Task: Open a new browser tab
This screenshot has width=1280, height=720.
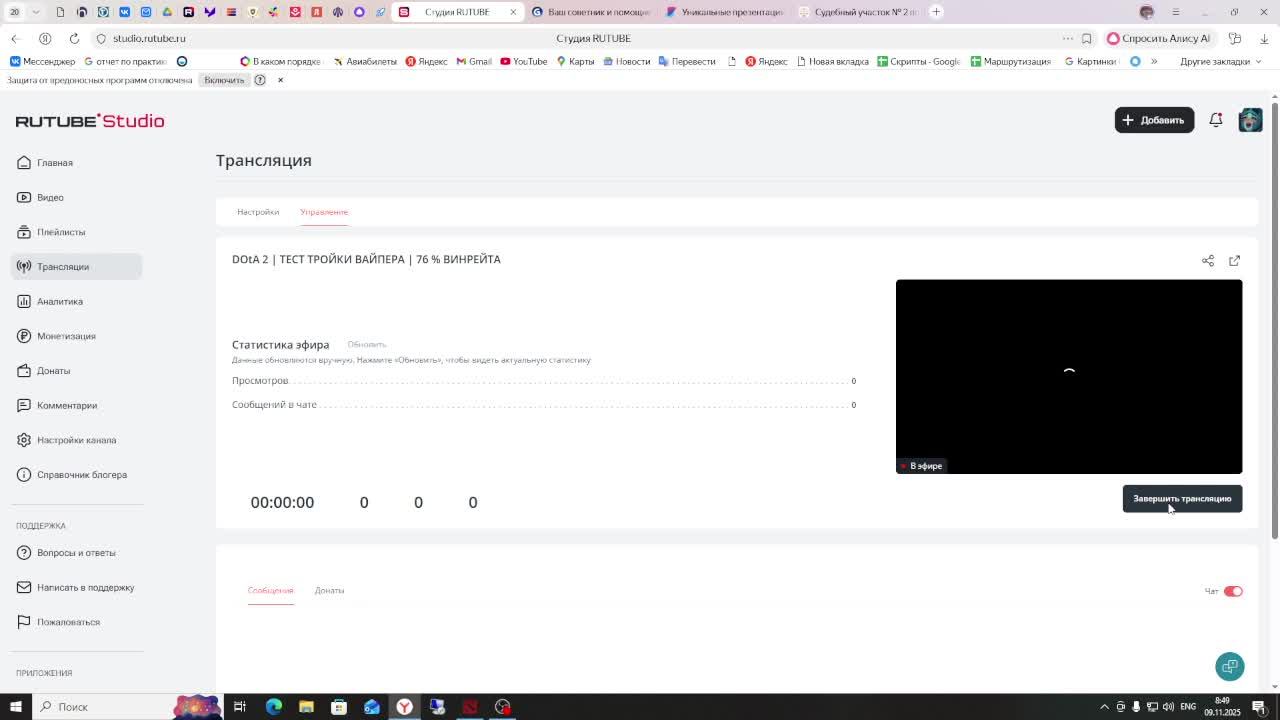Action: [936, 12]
